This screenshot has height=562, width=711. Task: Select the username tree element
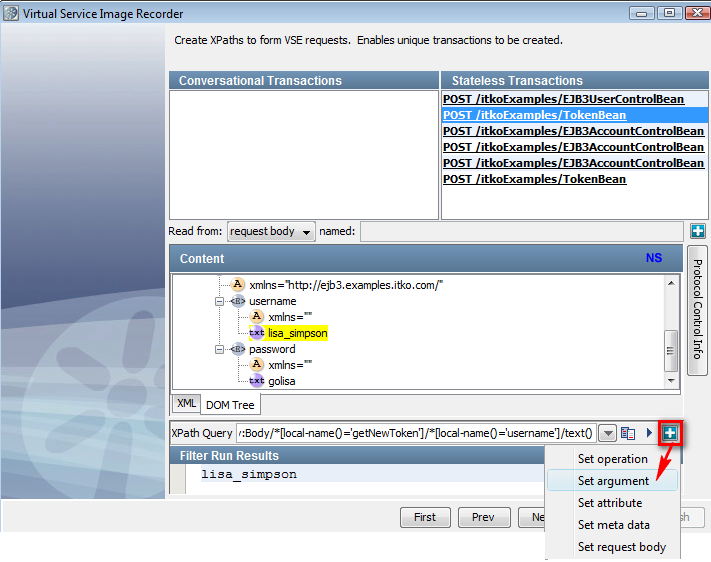tap(273, 301)
